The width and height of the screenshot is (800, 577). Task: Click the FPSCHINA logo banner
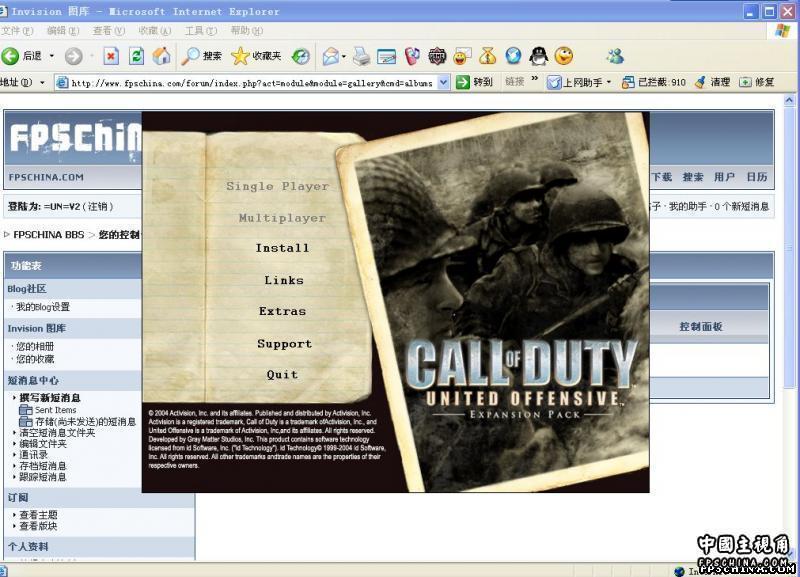(x=74, y=138)
